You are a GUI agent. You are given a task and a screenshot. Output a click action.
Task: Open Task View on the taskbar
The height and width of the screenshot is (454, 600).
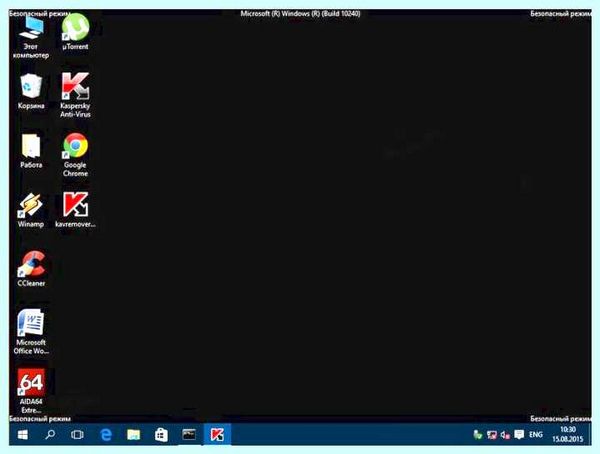pos(77,434)
